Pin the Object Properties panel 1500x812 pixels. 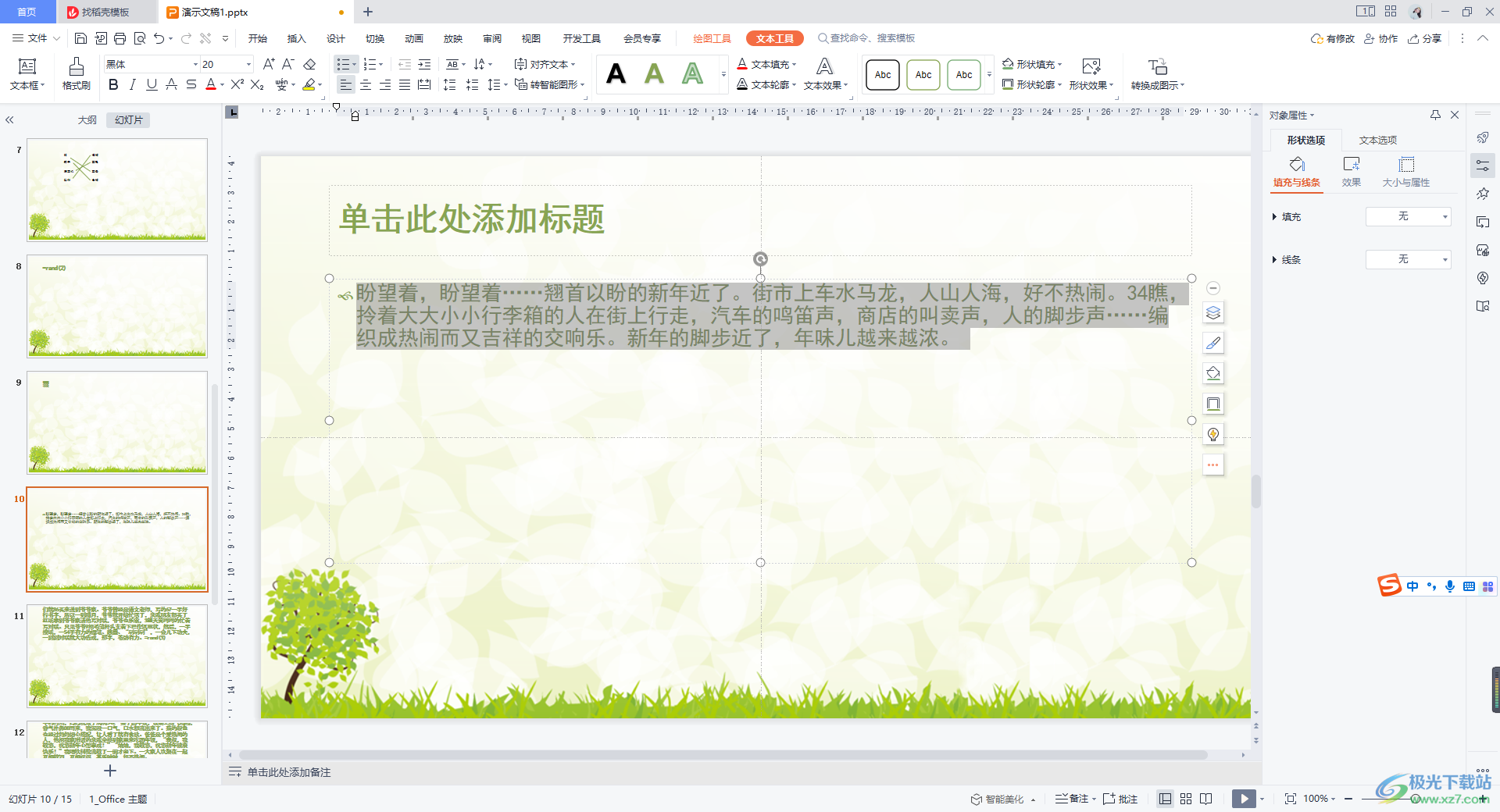pyautogui.click(x=1435, y=115)
